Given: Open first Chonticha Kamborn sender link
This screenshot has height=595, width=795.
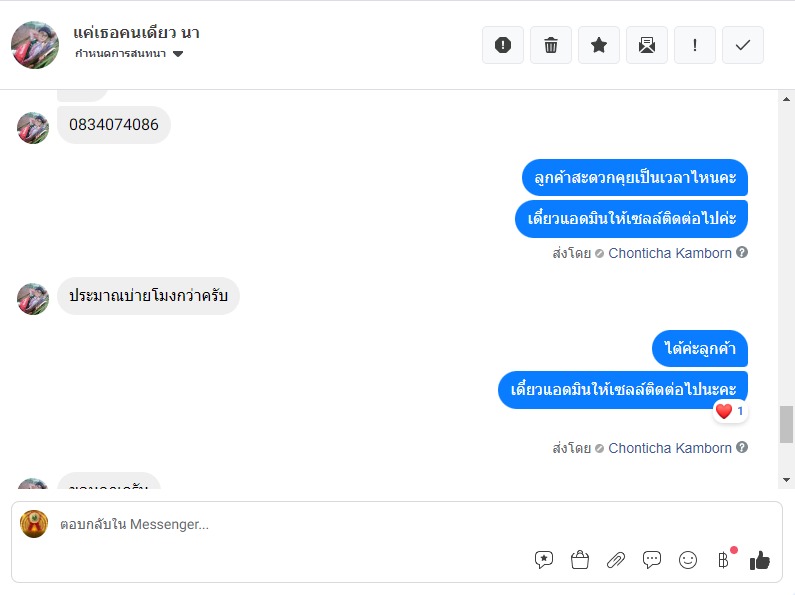Looking at the screenshot, I should 670,253.
